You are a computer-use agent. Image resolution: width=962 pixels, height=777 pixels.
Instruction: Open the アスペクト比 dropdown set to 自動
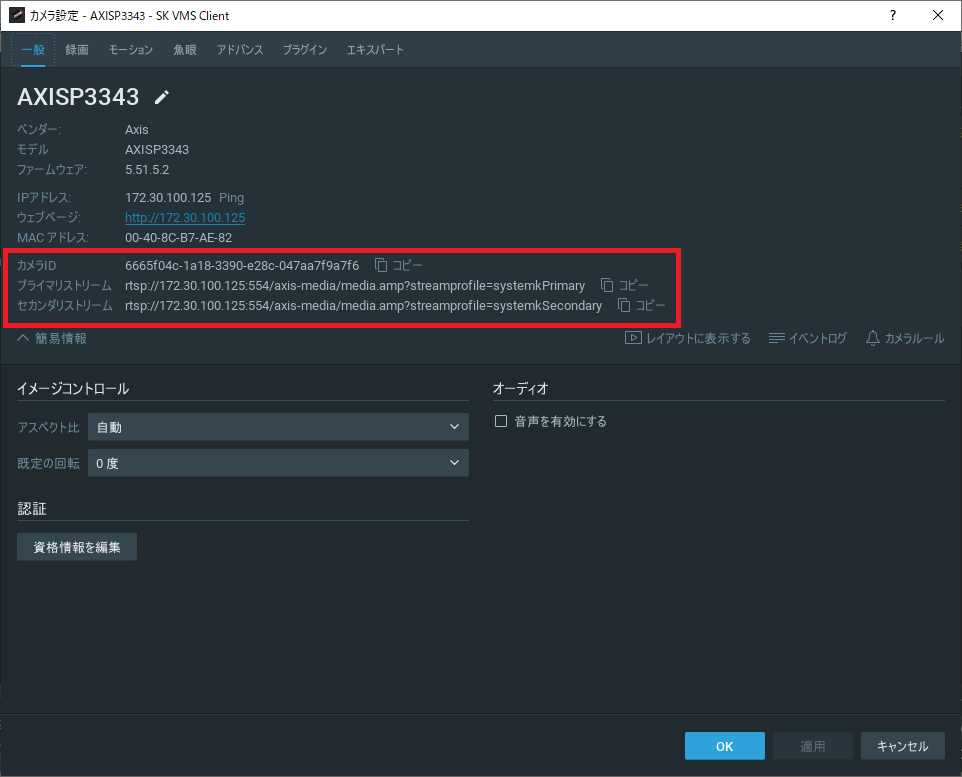[x=278, y=427]
